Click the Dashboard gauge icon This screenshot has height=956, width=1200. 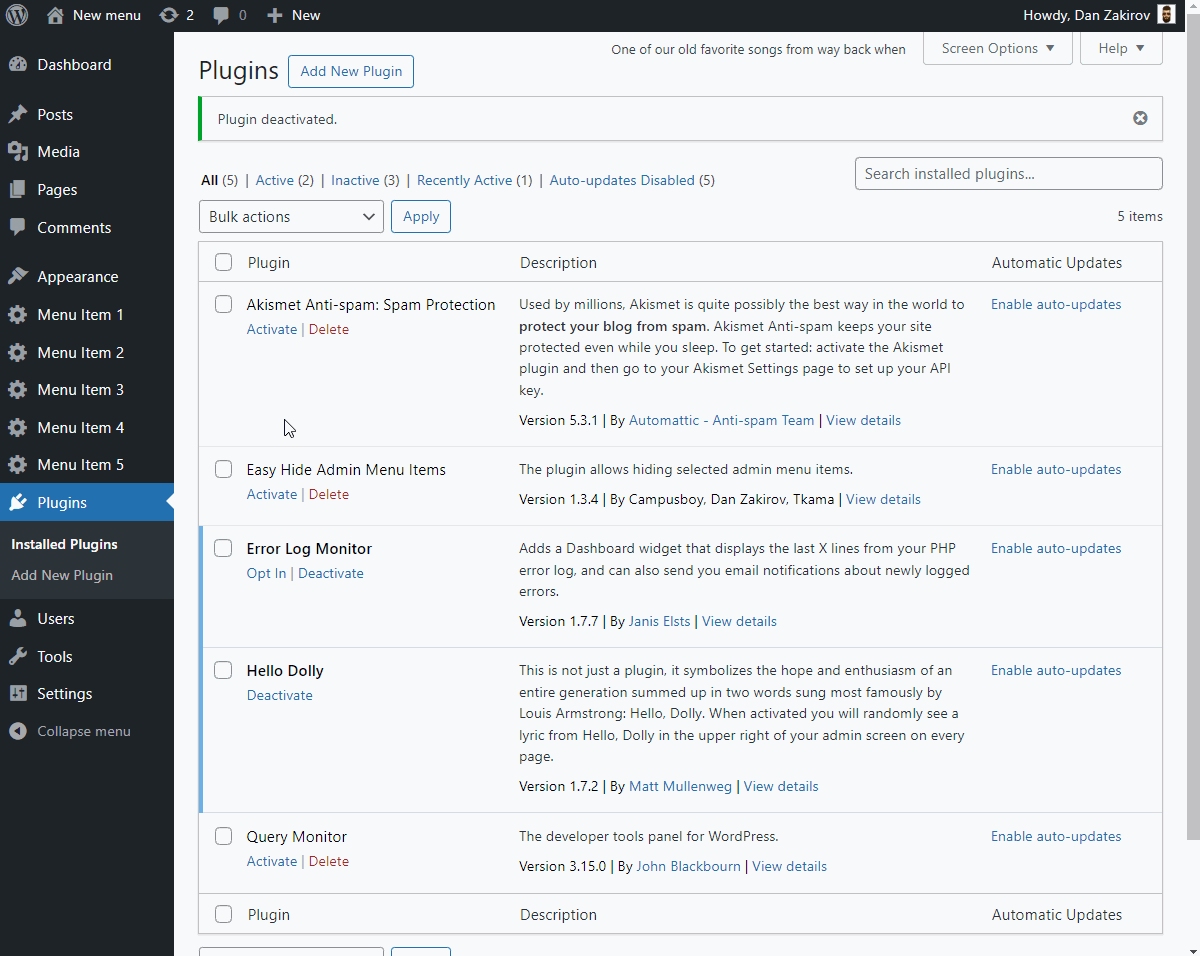pos(18,65)
